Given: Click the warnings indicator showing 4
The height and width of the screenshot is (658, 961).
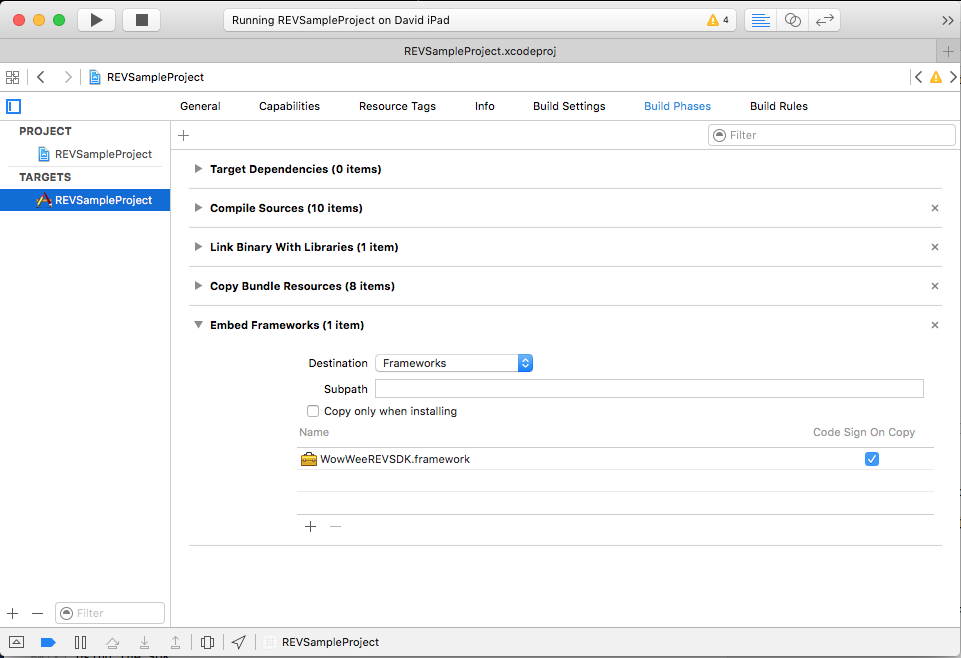Looking at the screenshot, I should pos(718,20).
